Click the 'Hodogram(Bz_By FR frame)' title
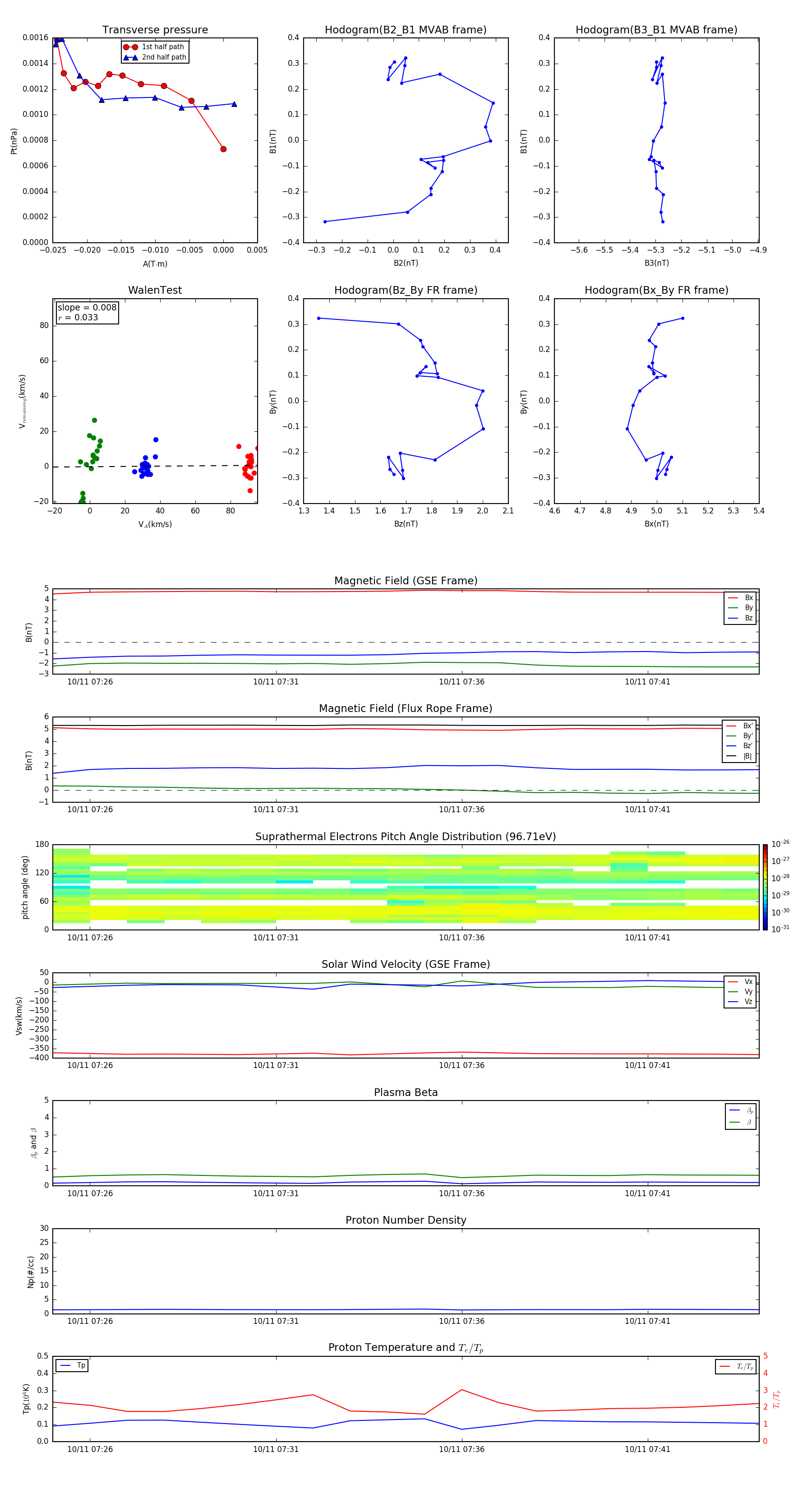Image resolution: width=812 pixels, height=1489 pixels. point(405,290)
